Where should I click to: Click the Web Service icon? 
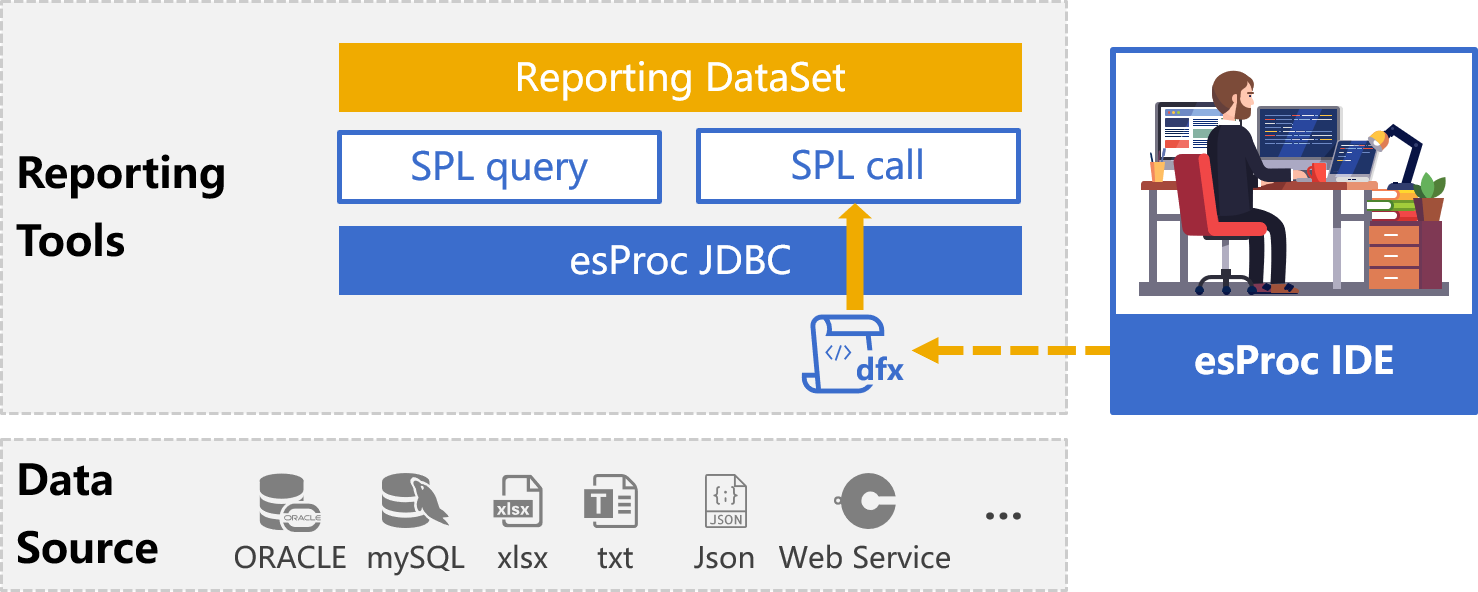point(867,501)
